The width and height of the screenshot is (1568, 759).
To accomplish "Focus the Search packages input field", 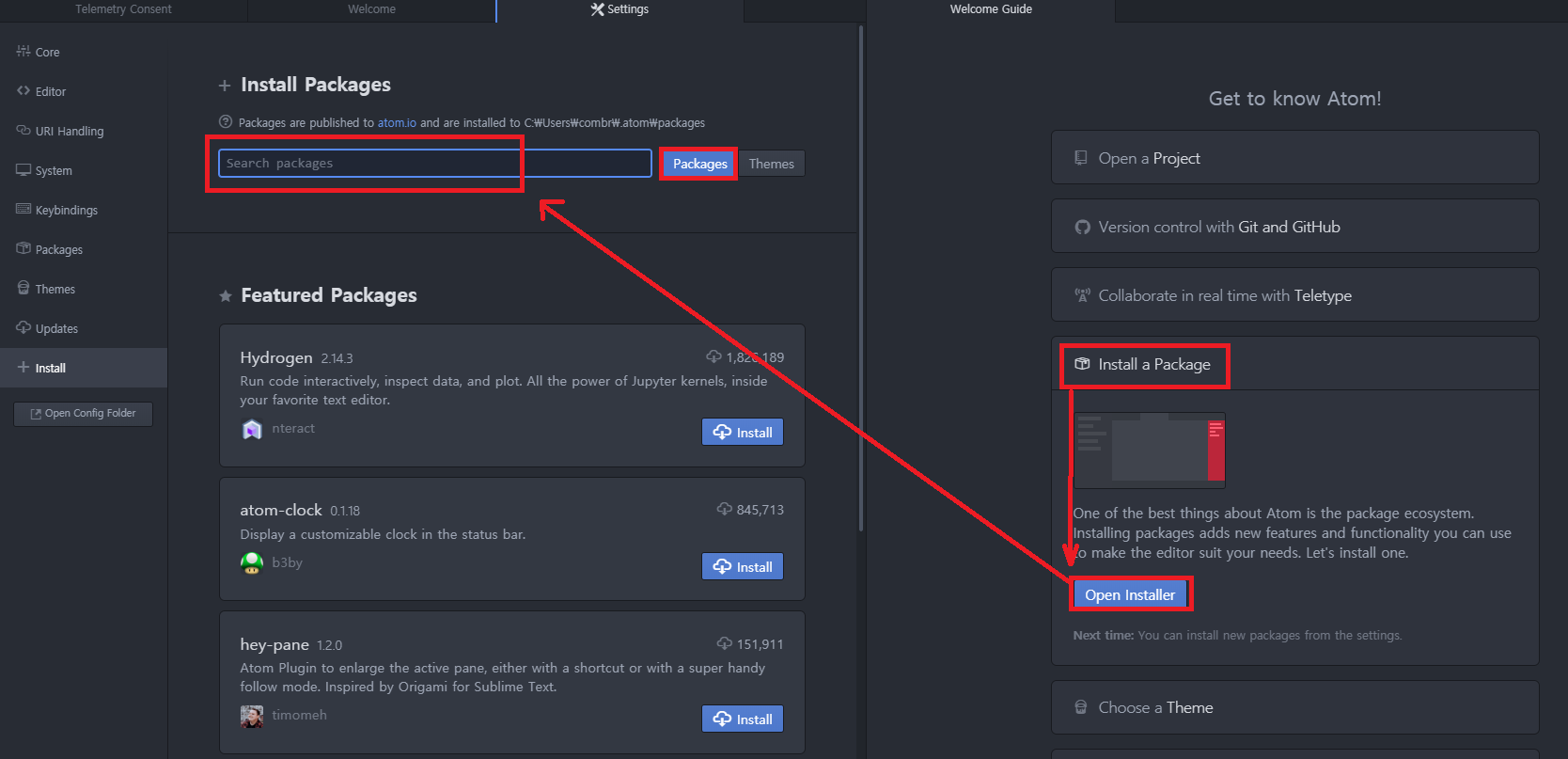I will 435,163.
